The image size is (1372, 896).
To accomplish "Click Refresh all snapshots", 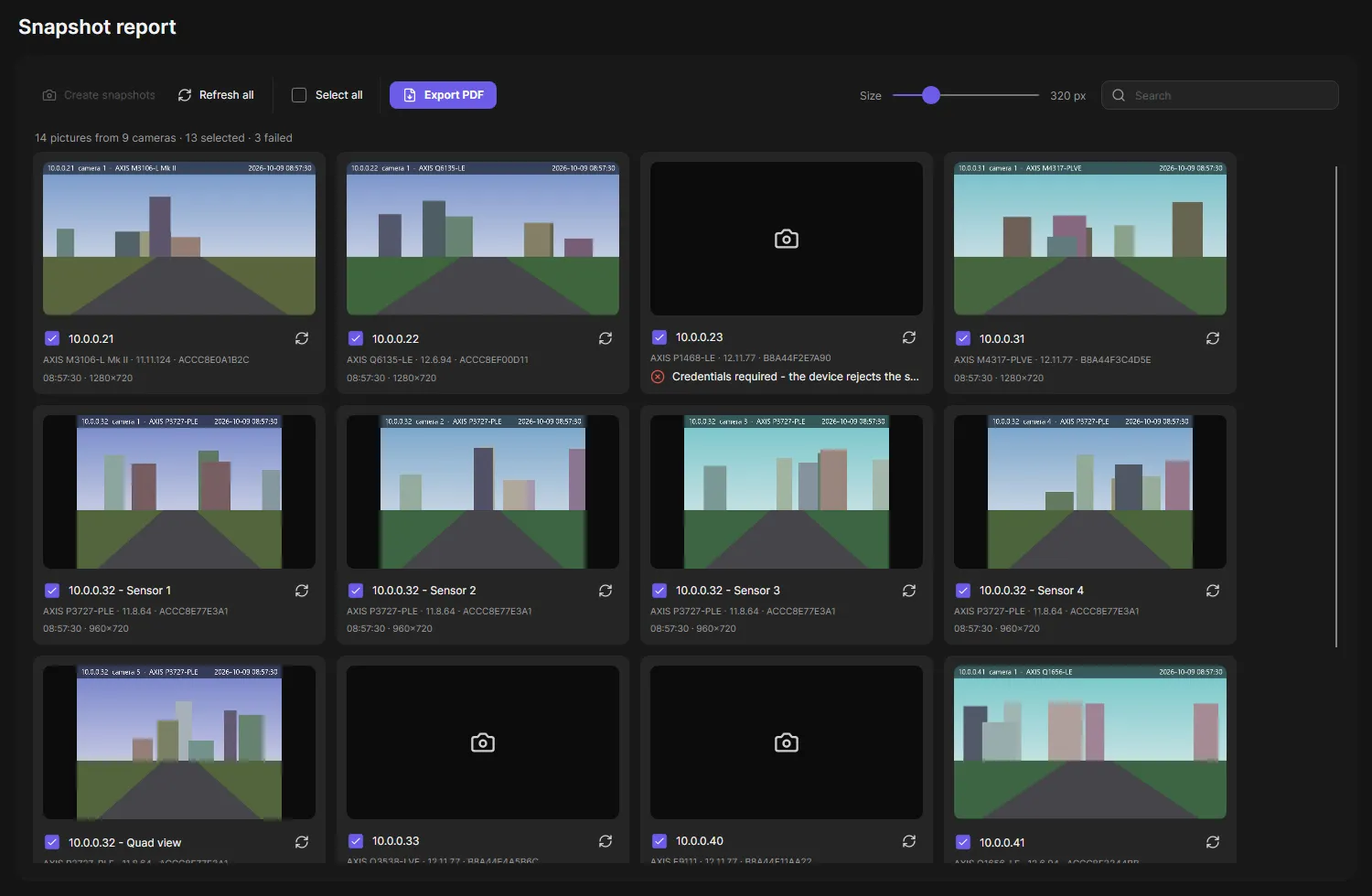I will point(216,95).
